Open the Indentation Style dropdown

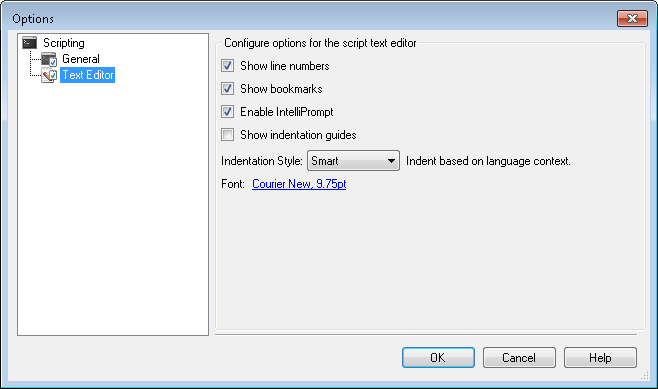coord(353,161)
